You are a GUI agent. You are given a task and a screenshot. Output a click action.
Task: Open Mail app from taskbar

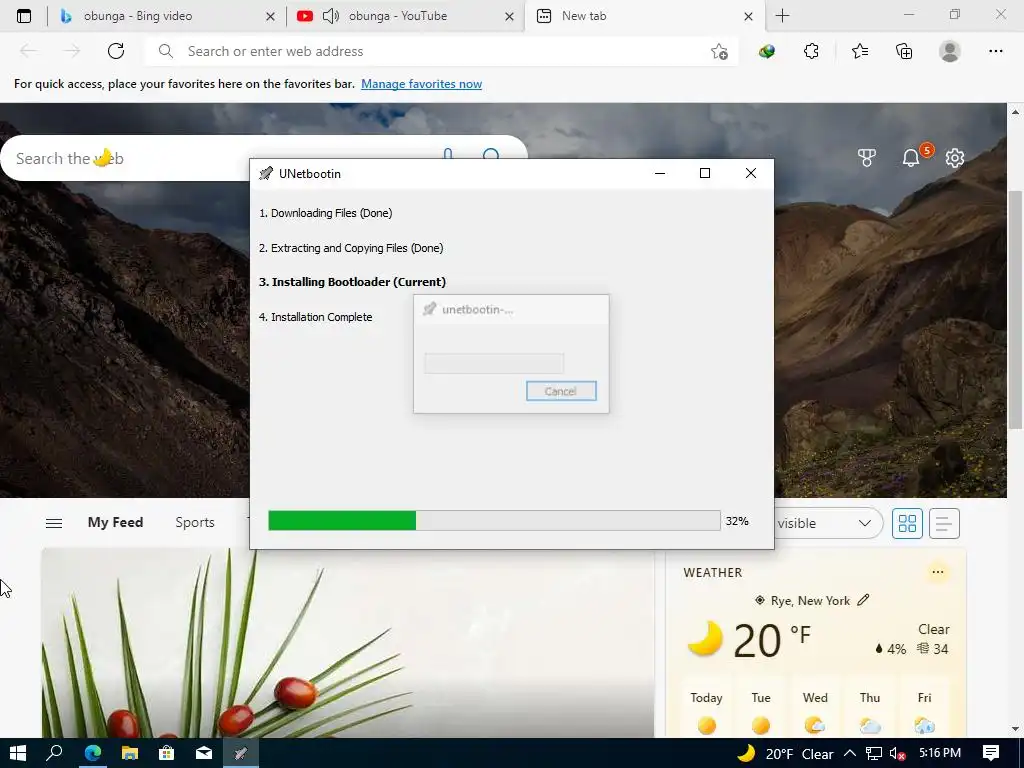click(x=204, y=753)
